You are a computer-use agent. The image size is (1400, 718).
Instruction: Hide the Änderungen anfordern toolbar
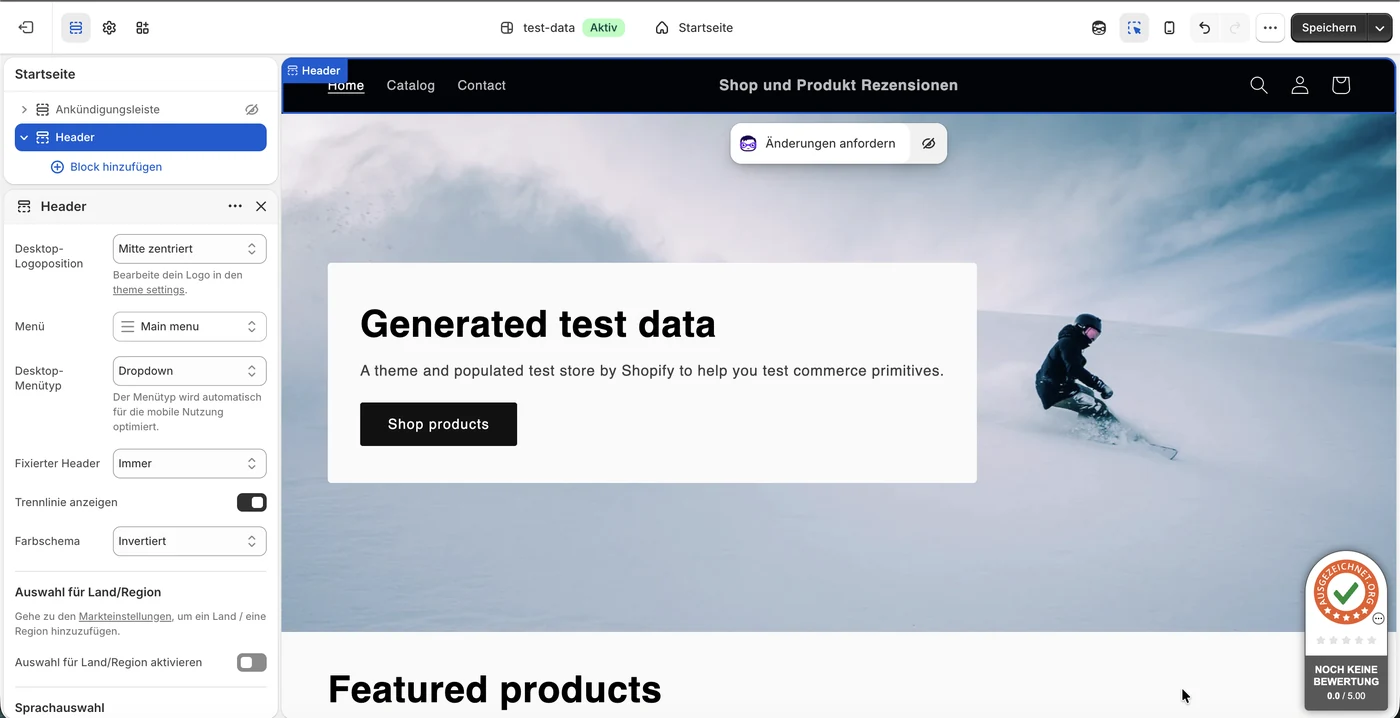928,144
